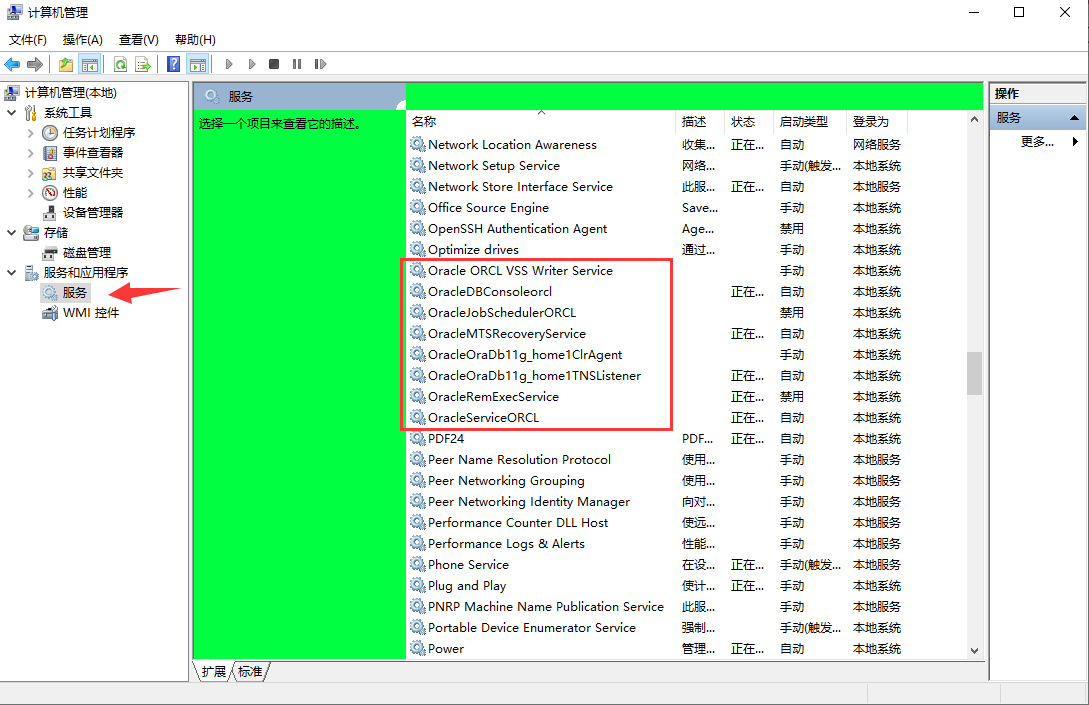This screenshot has height=705, width=1089.
Task: Open Disk Management (磁盘管理) in the tree
Action: click(87, 253)
